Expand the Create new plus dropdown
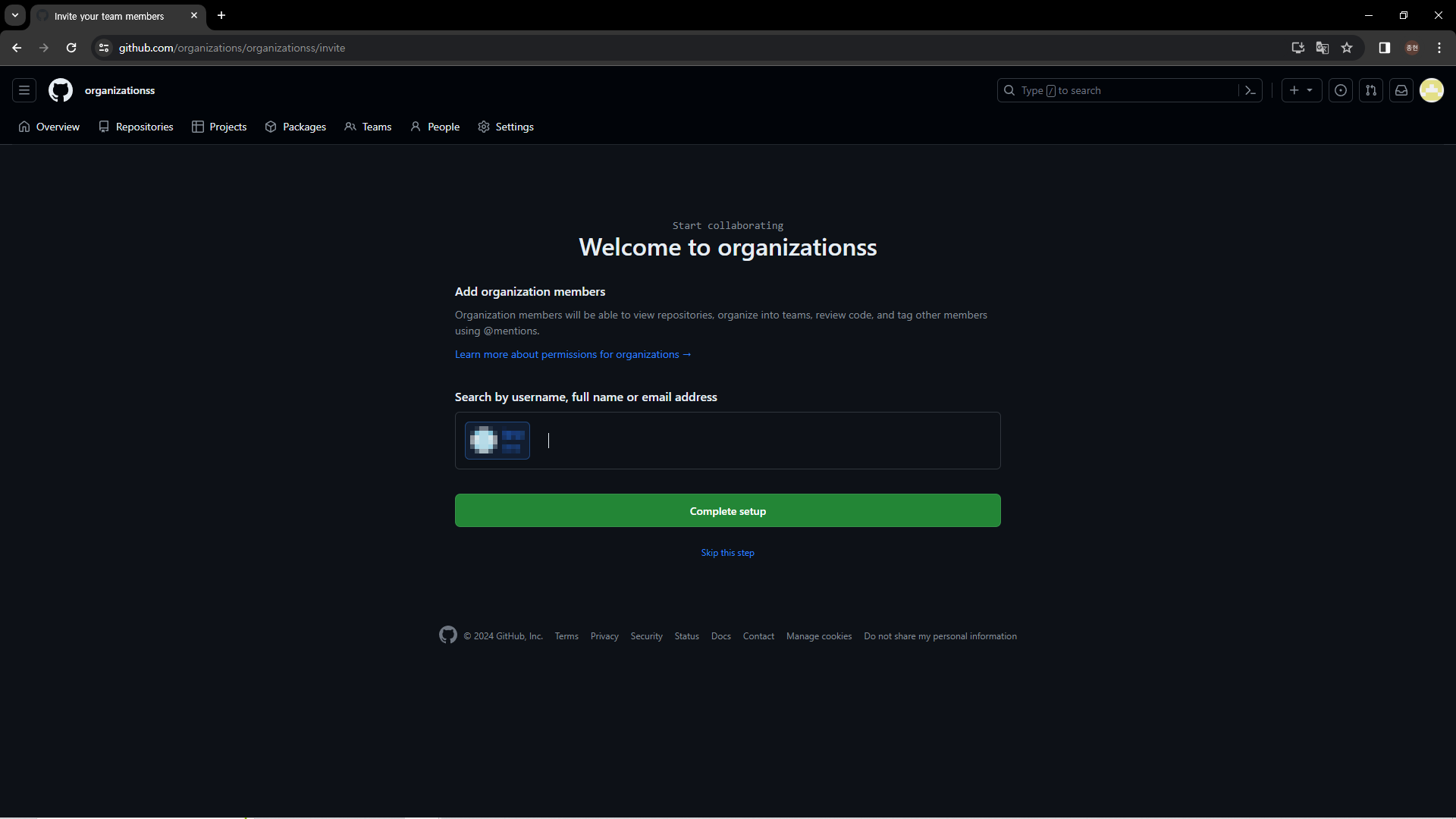 pyautogui.click(x=1301, y=90)
